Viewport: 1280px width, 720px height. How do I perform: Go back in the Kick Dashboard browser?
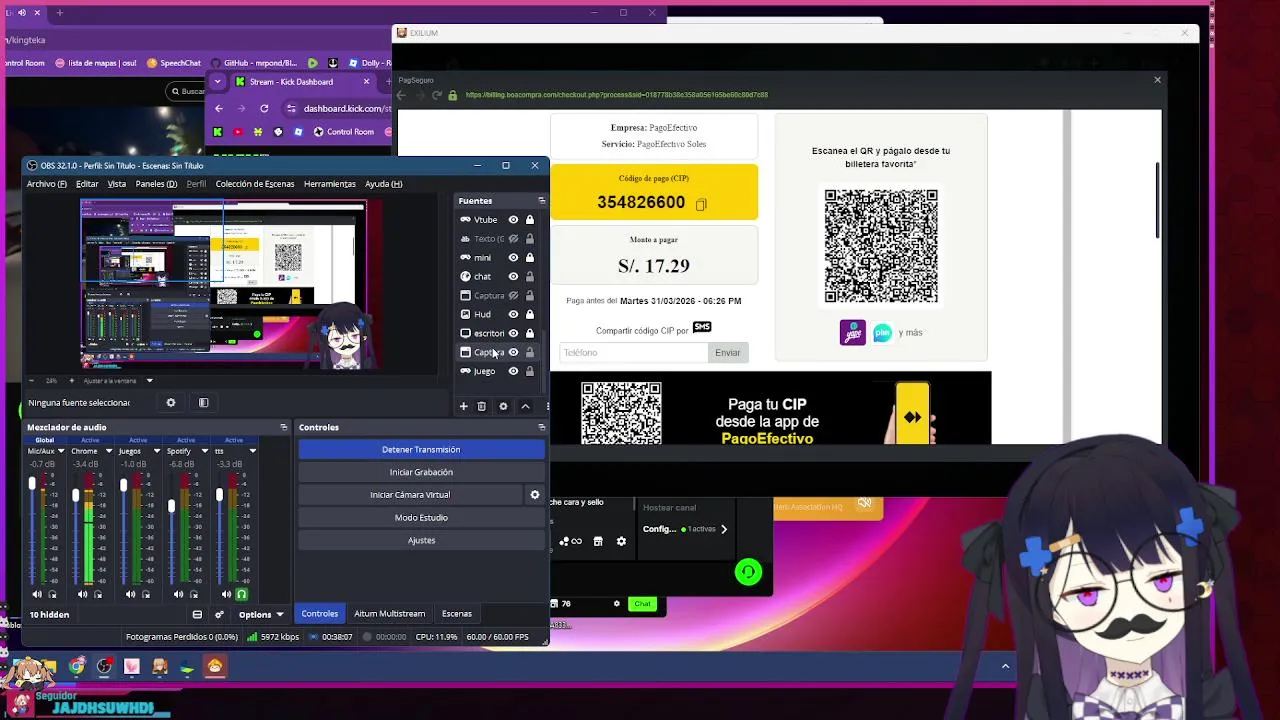(x=218, y=108)
